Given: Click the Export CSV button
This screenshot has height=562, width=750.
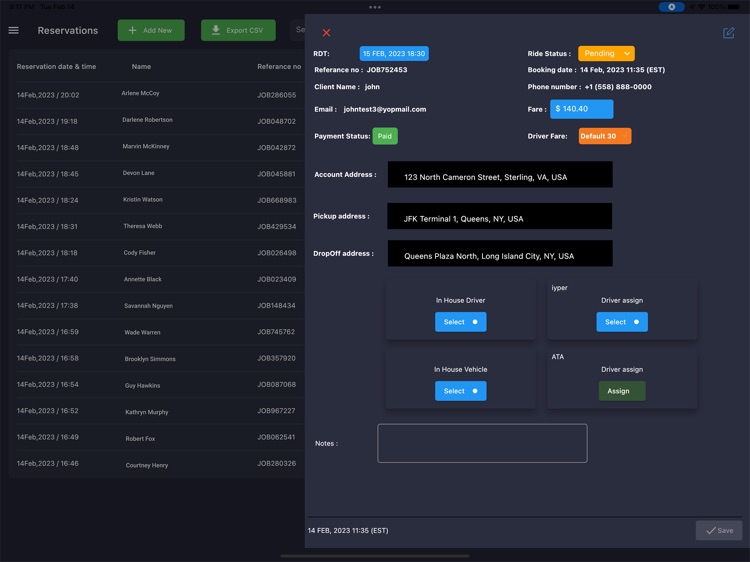Looking at the screenshot, I should [x=238, y=30].
